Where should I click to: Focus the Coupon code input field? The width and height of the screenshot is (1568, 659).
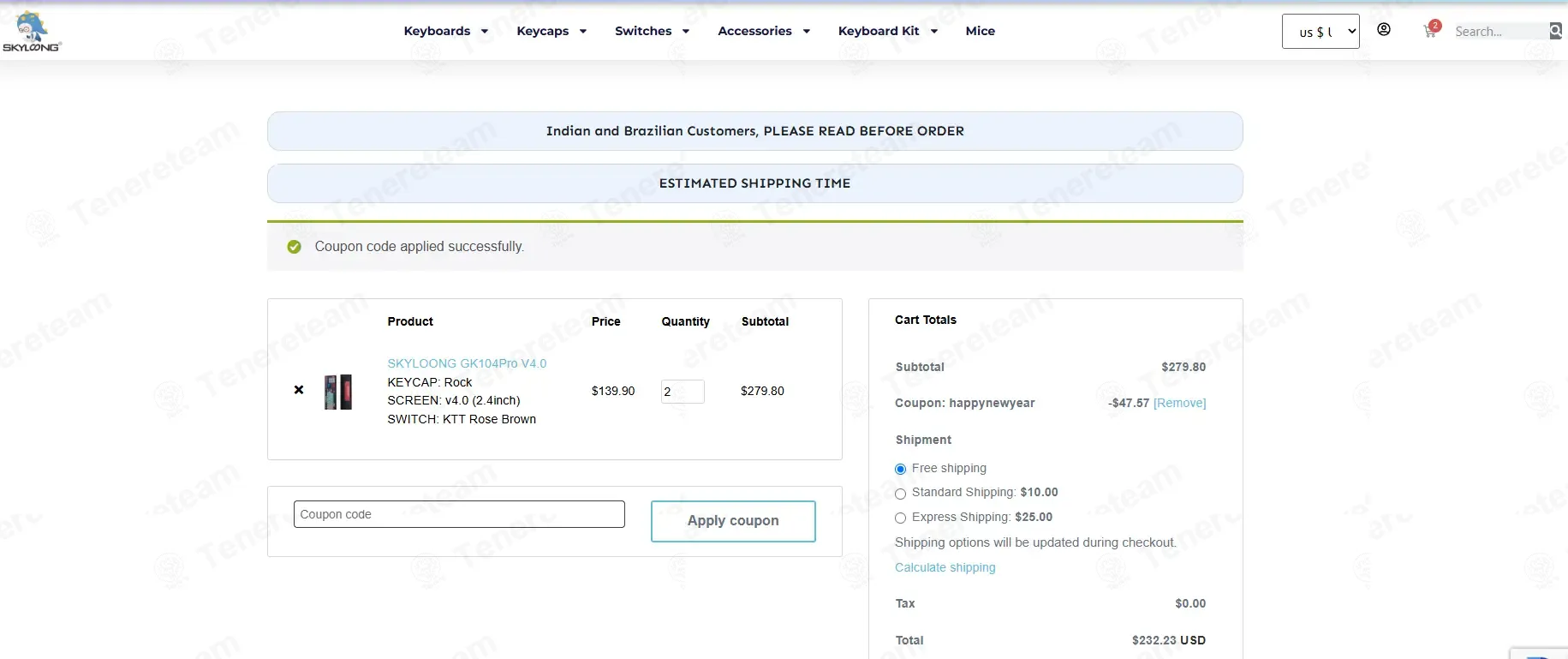pyautogui.click(x=459, y=514)
